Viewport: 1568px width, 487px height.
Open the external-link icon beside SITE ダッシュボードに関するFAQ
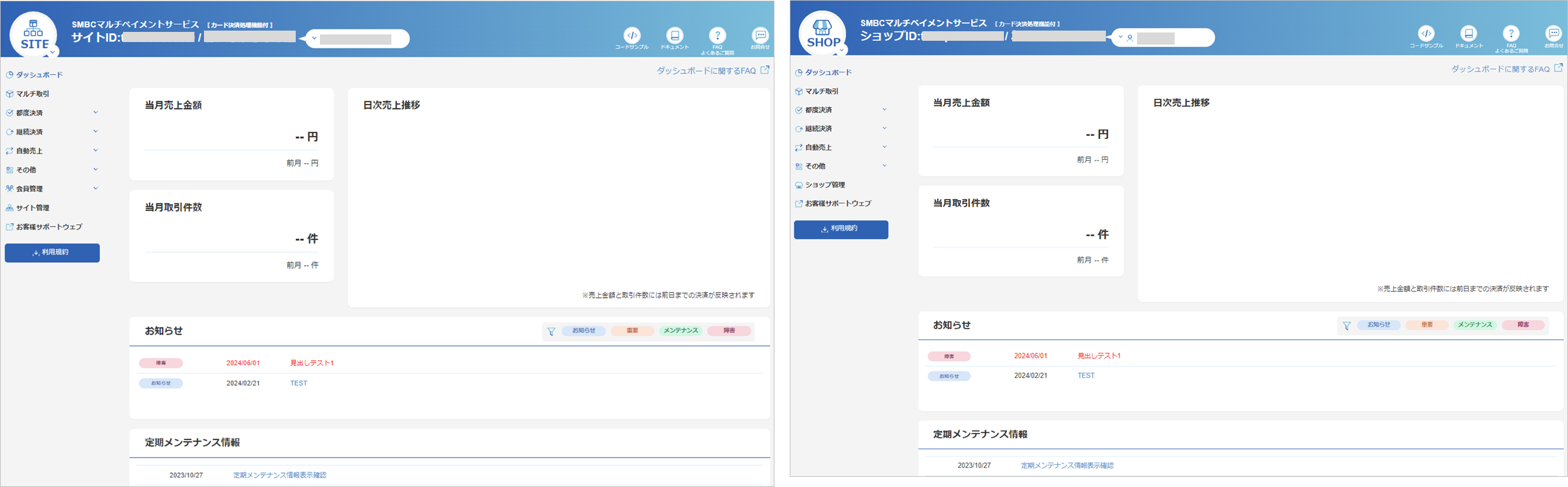click(x=765, y=70)
